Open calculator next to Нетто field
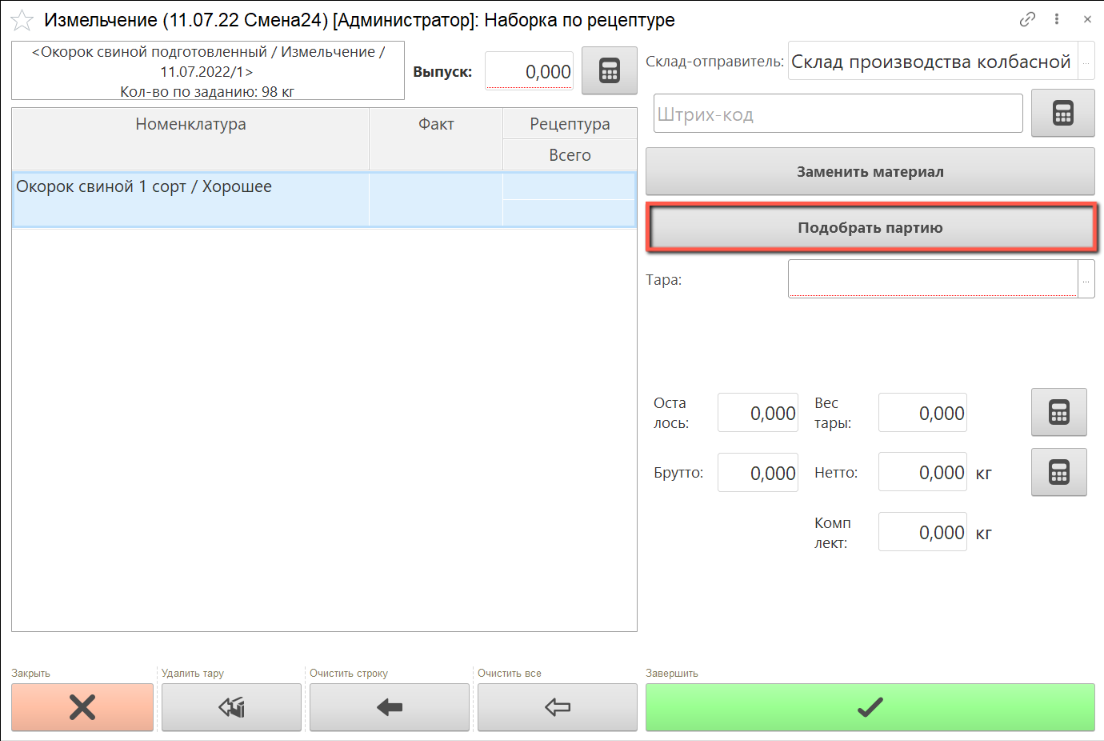The width and height of the screenshot is (1104, 741). (1058, 473)
